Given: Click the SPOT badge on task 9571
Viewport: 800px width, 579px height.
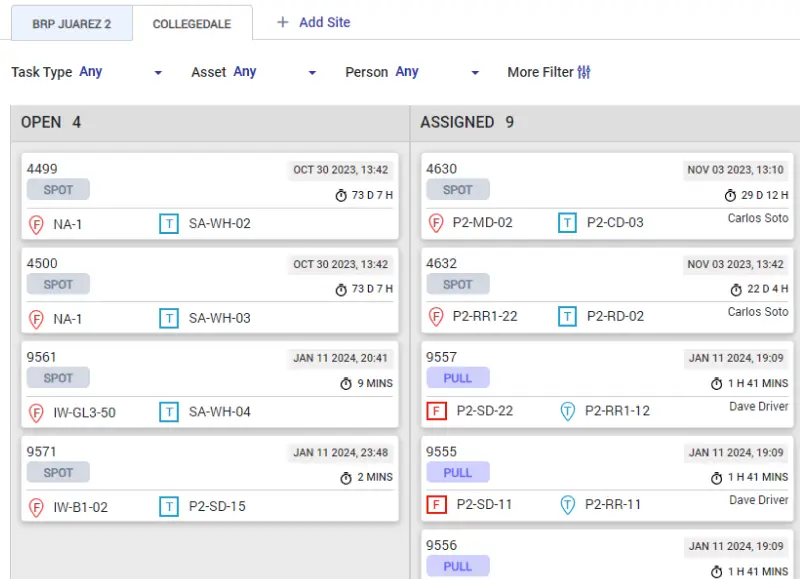Looking at the screenshot, I should pyautogui.click(x=58, y=472).
